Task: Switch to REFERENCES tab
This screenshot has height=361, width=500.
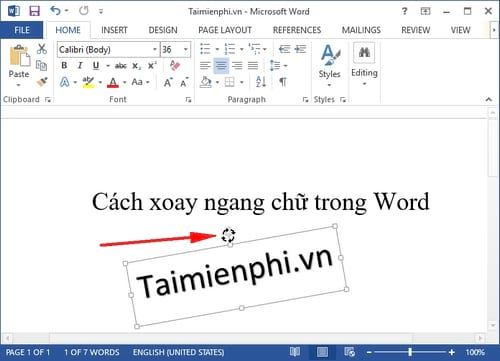Action: 297,30
